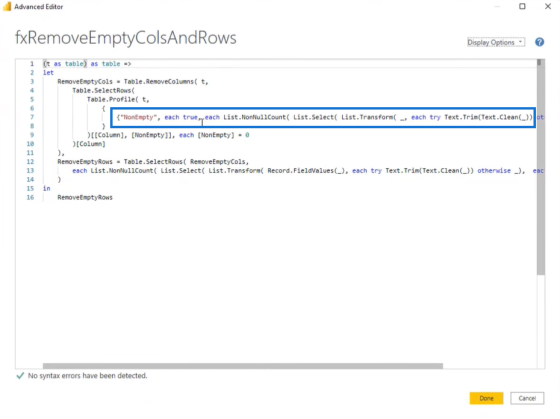The image size is (560, 419).
Task: Click the fxRemoveEmptyColsAndRows query title
Action: pyautogui.click(x=126, y=38)
